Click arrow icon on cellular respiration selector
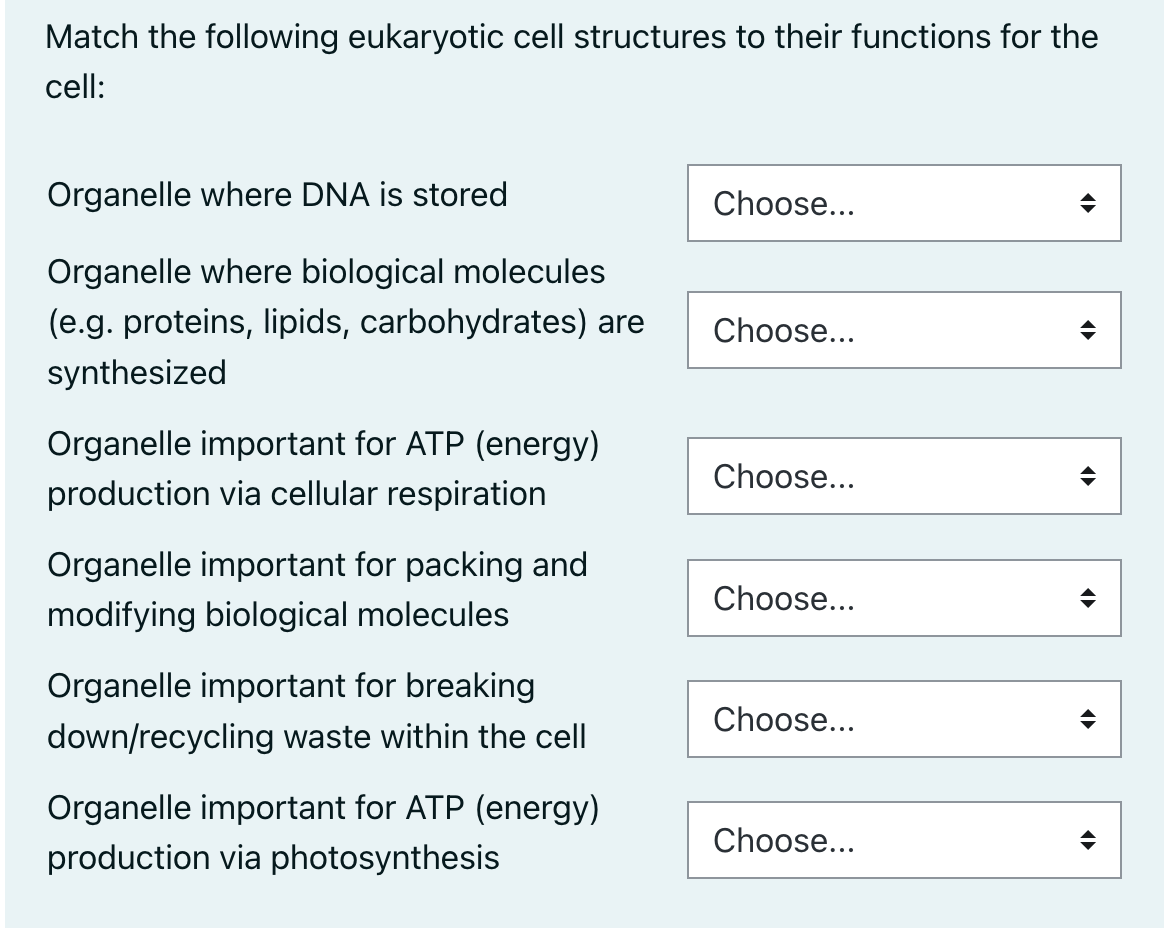 [x=1087, y=476]
